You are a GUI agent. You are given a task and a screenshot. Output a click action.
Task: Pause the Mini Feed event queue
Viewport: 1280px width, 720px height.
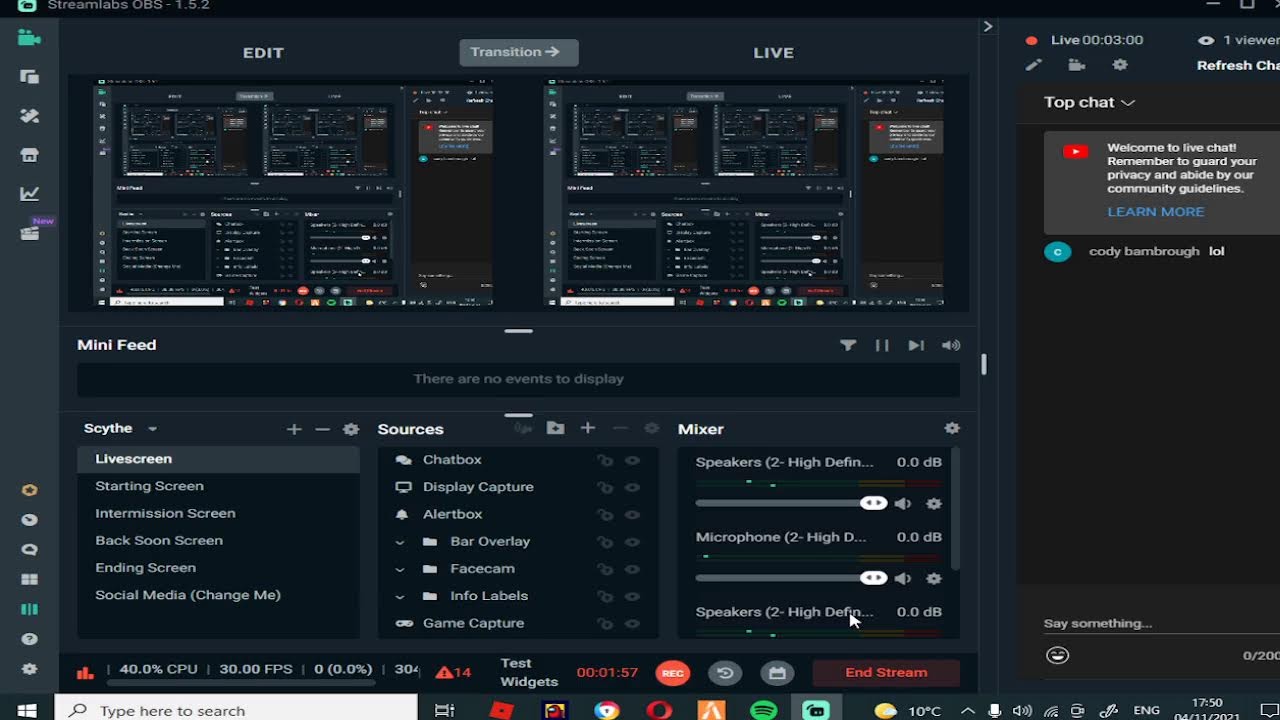[x=882, y=345]
